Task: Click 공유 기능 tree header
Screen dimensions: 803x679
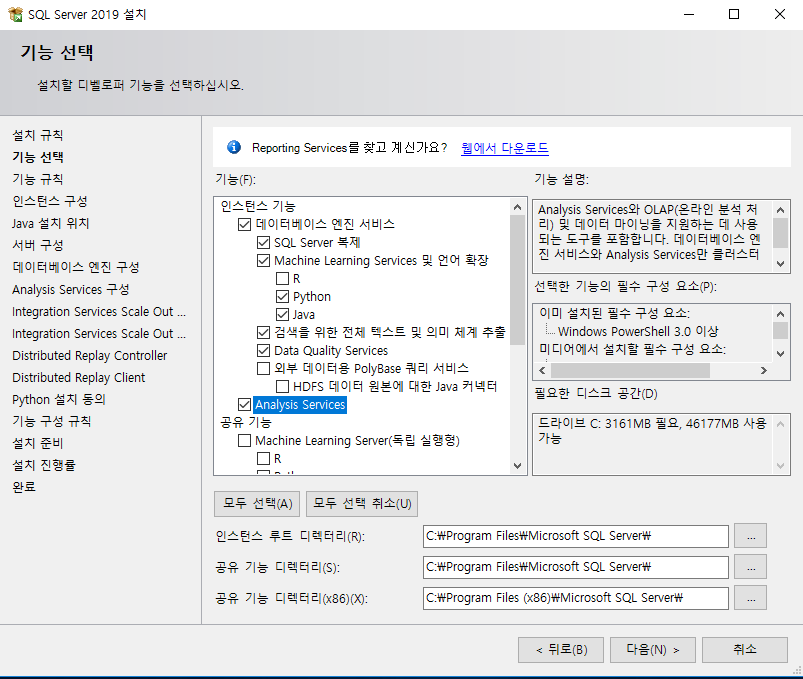Action: 246,422
